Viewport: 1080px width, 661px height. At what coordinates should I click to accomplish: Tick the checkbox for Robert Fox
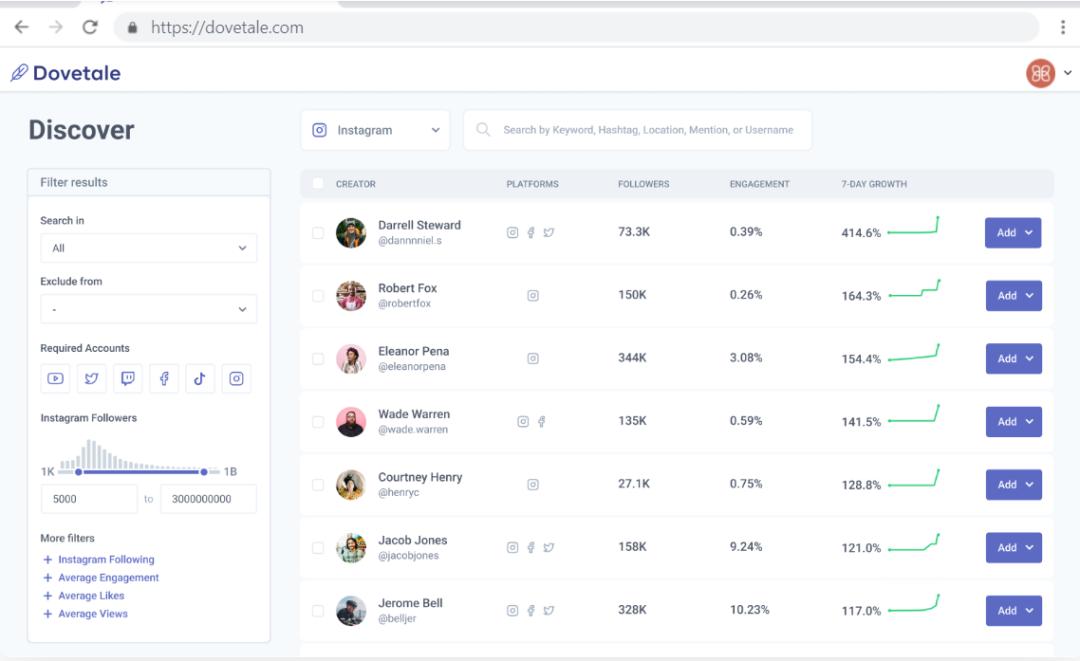tap(318, 296)
